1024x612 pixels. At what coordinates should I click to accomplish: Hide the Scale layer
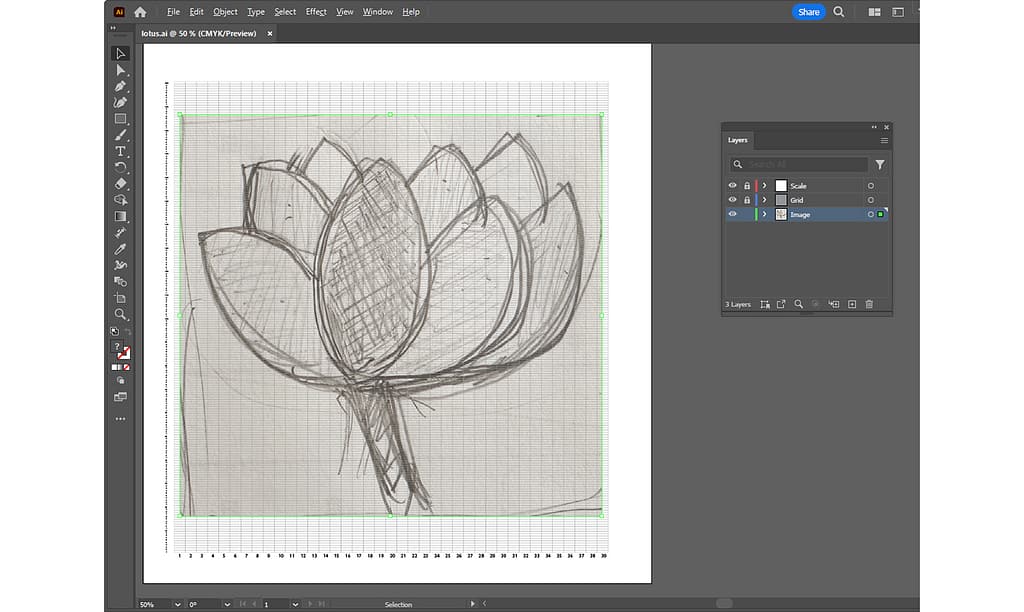pos(733,186)
